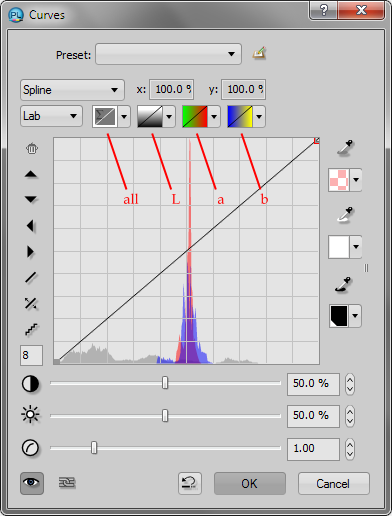Open the Lab color mode dropdown
The width and height of the screenshot is (392, 516).
click(x=51, y=116)
